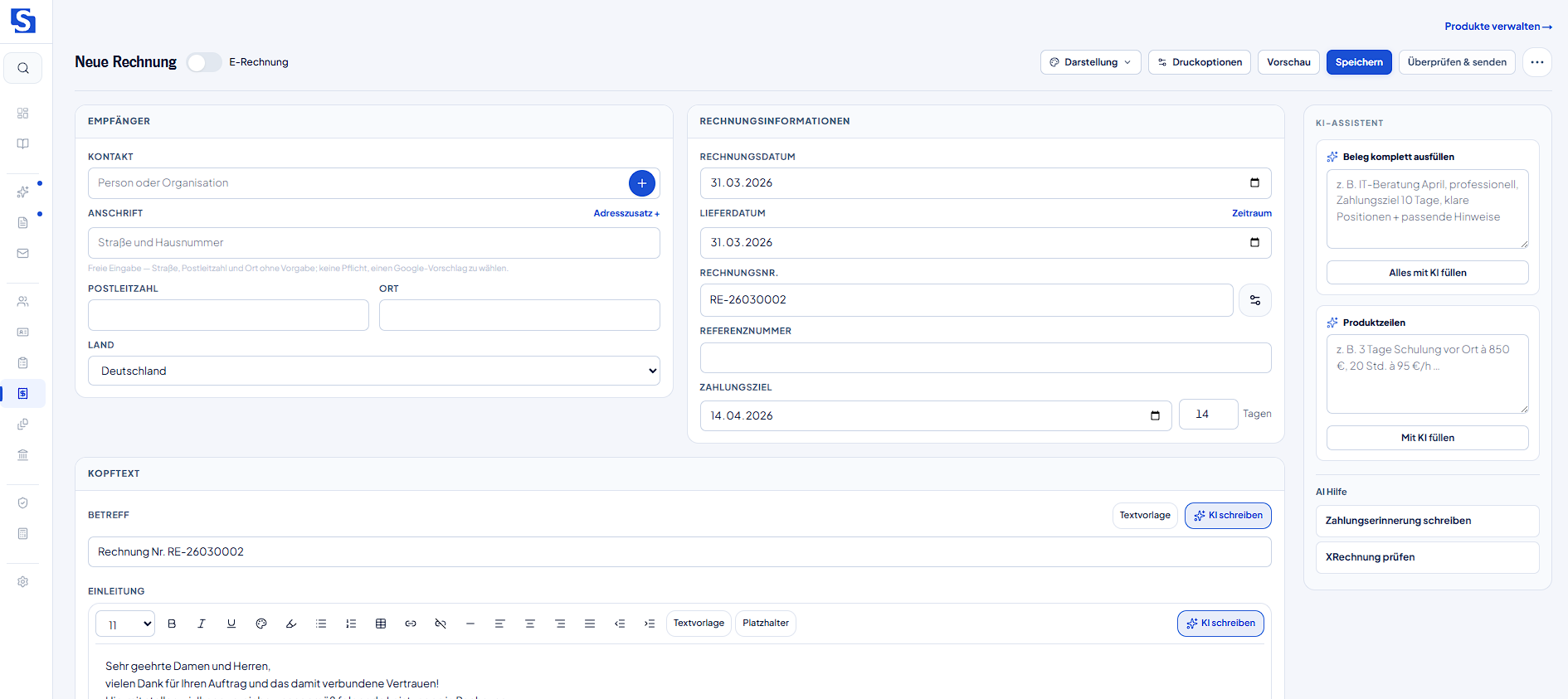The width and height of the screenshot is (1568, 699).
Task: Toggle bulleted list formatting
Action: [x=321, y=624]
